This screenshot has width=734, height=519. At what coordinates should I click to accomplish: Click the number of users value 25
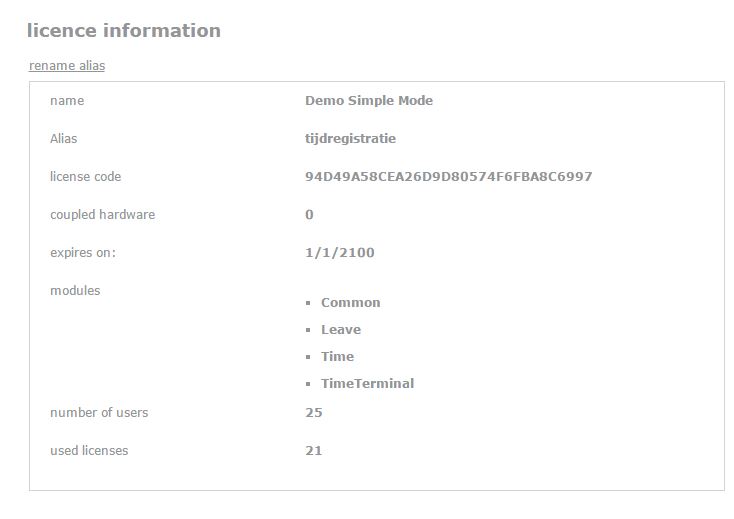click(x=314, y=412)
